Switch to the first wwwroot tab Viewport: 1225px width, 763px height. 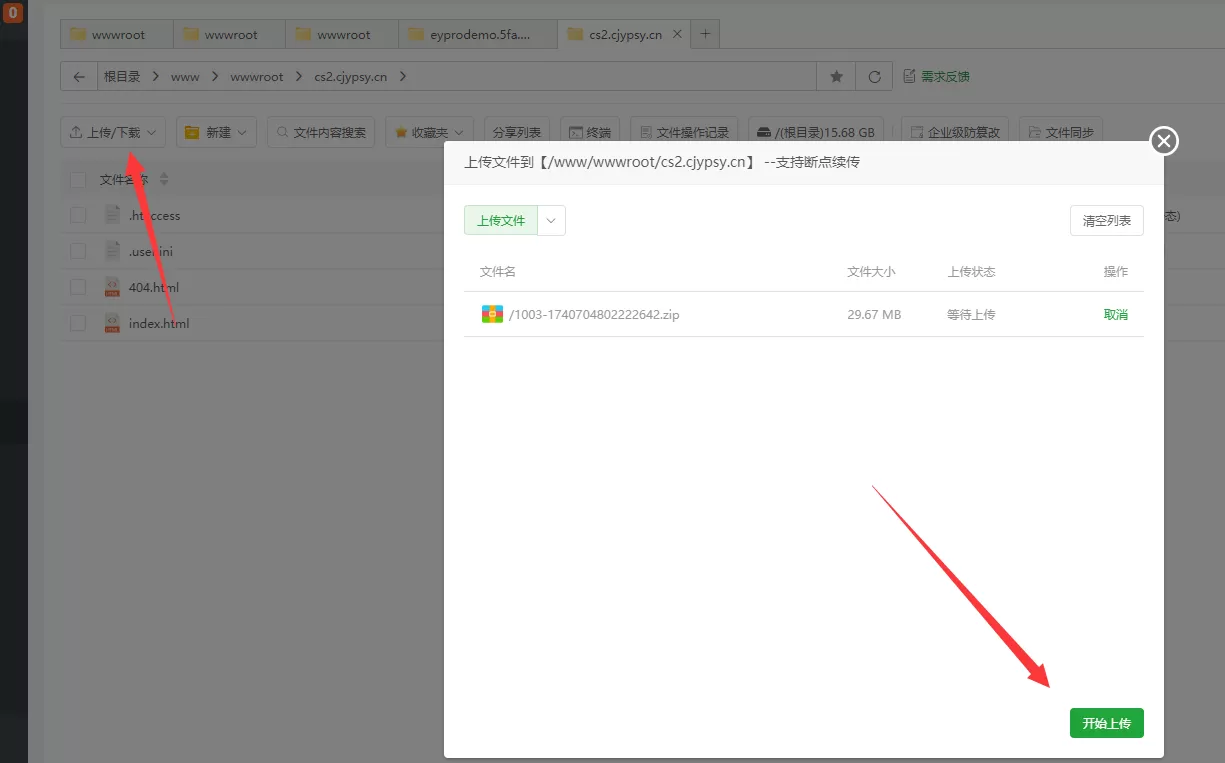[117, 34]
